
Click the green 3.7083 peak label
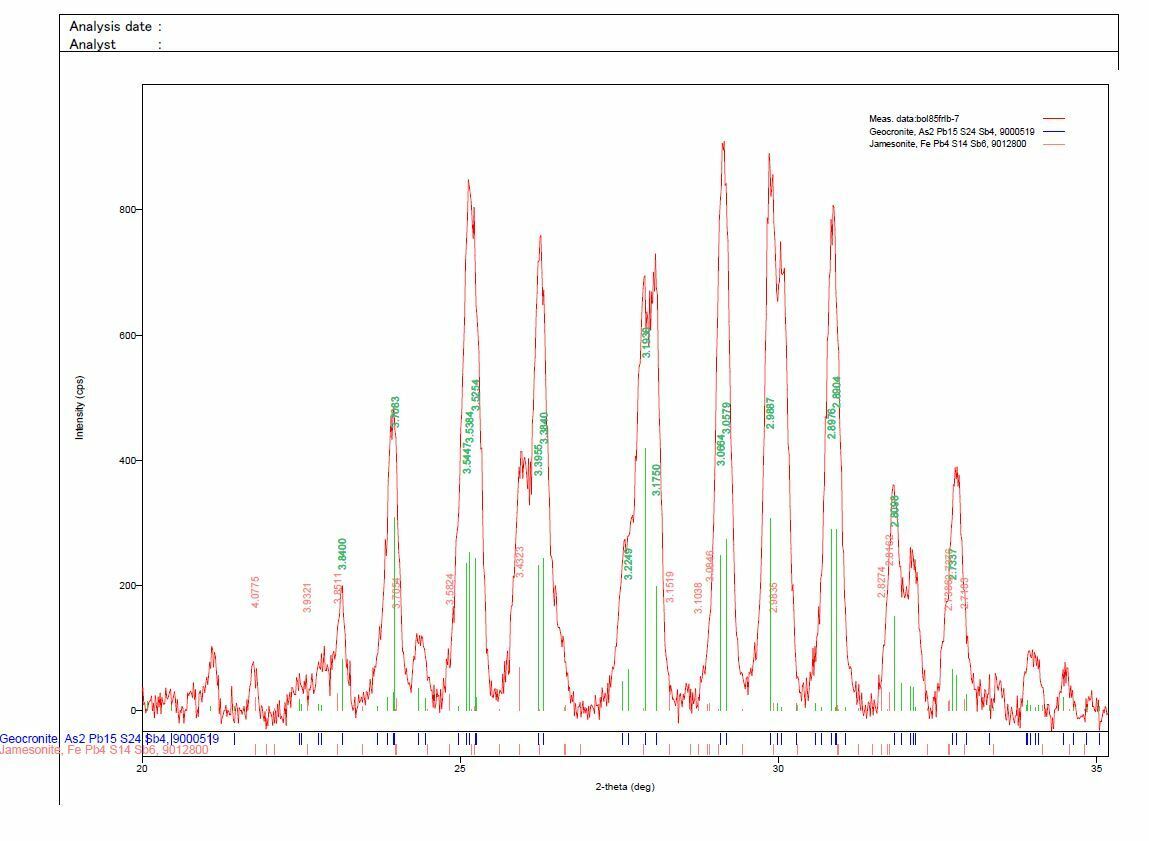(396, 412)
